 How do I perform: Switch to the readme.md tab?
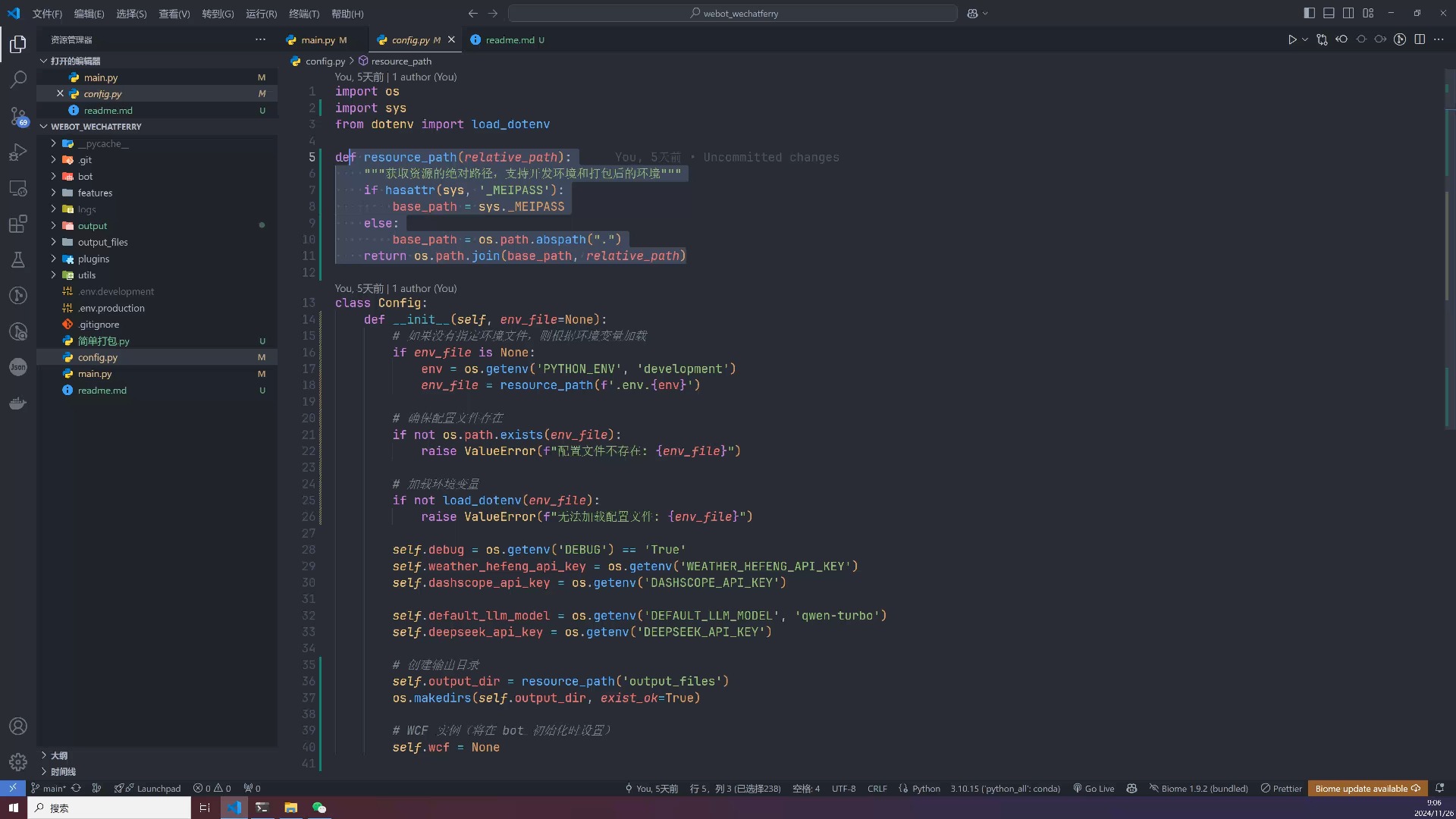tap(510, 39)
